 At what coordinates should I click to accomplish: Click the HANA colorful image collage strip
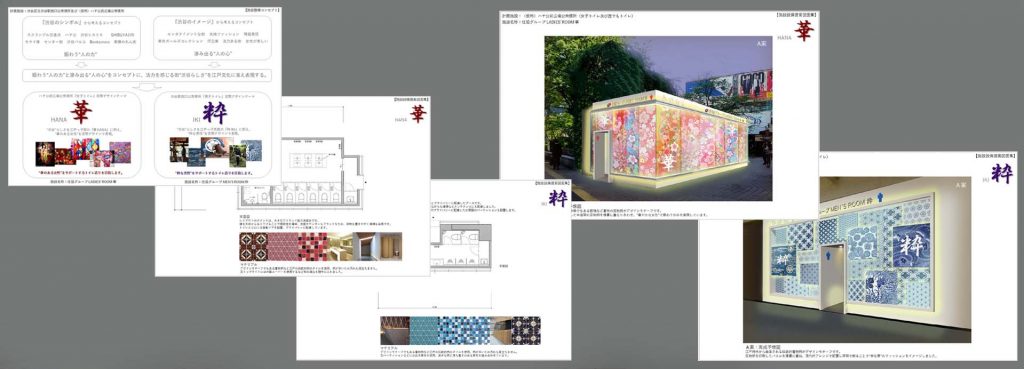point(83,153)
